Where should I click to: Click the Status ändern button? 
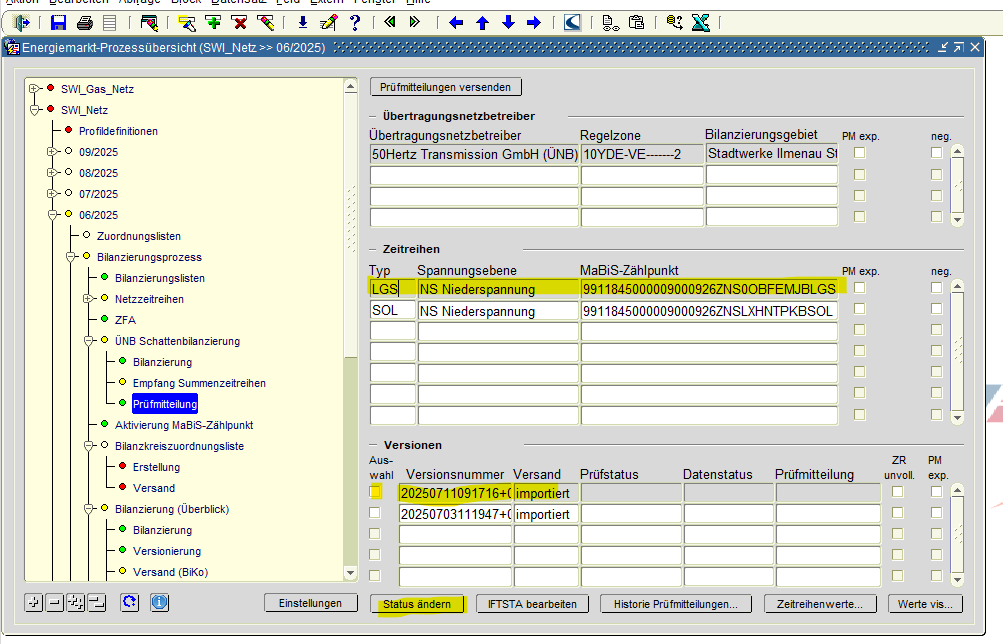tap(416, 604)
